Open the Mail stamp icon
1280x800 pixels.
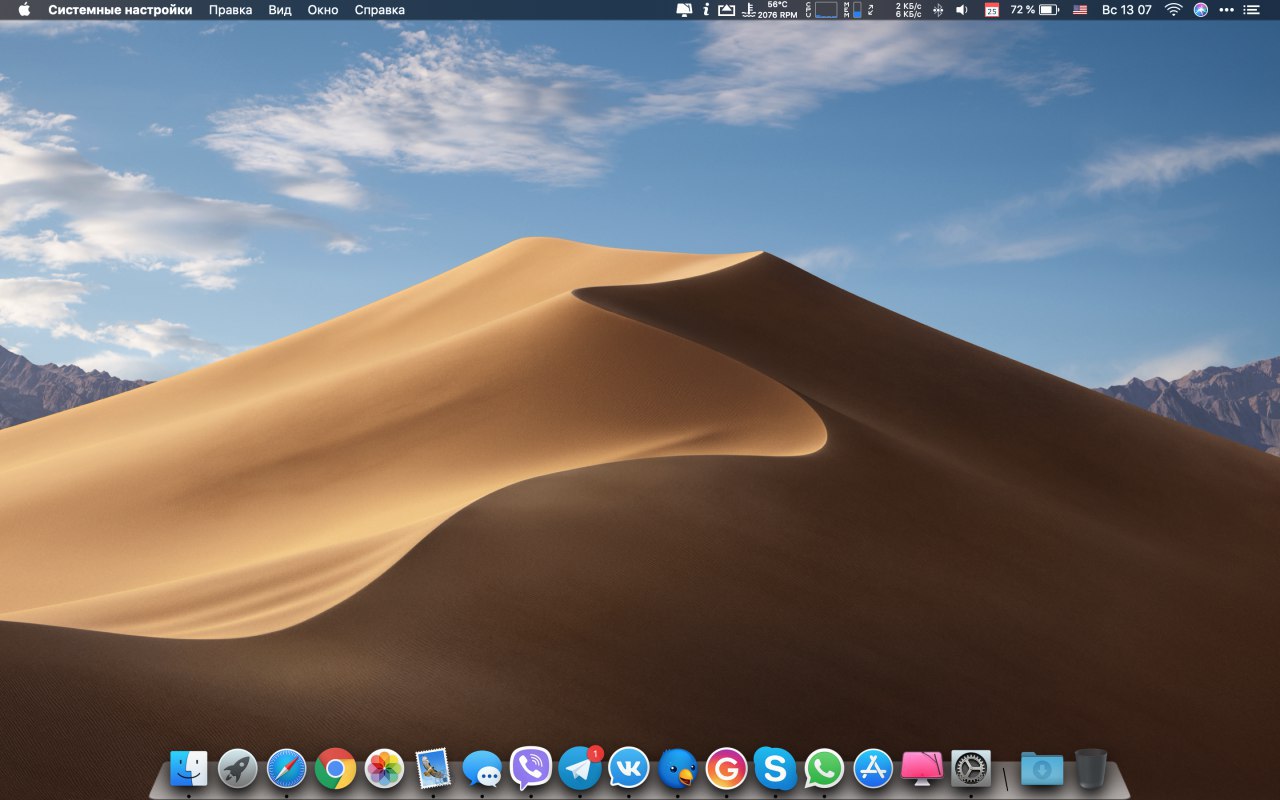433,768
